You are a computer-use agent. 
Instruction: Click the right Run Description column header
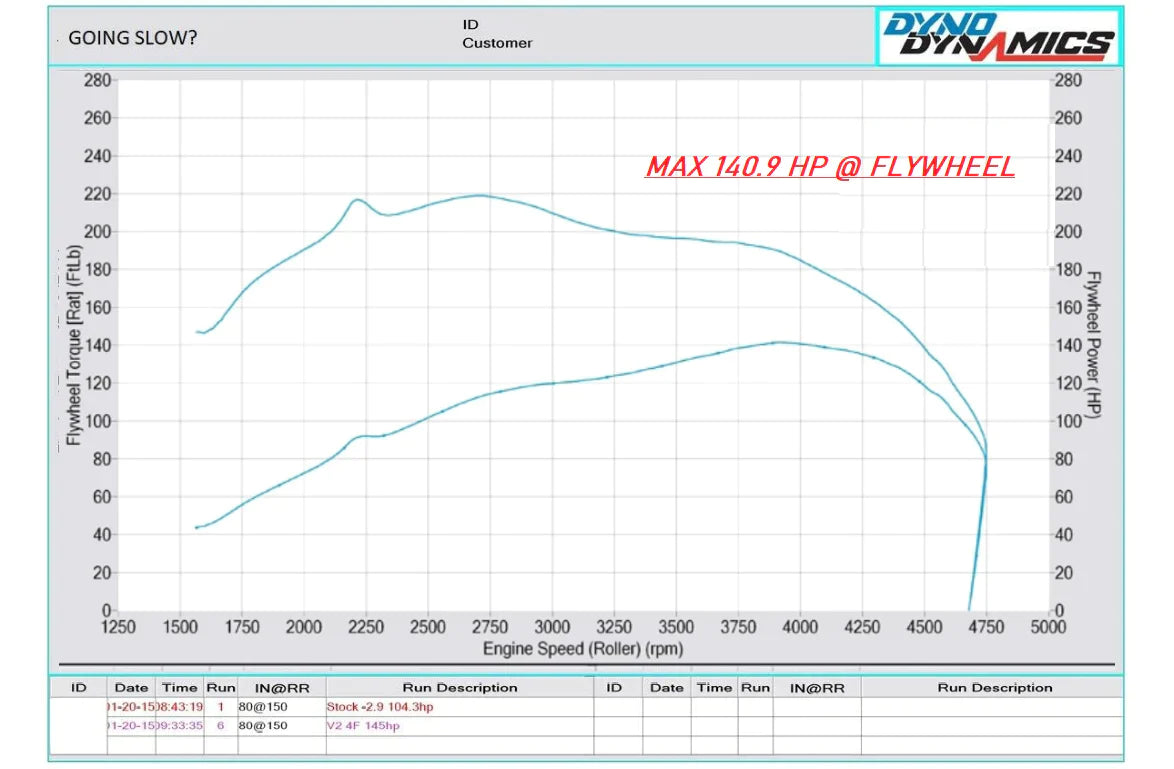pyautogui.click(x=994, y=688)
